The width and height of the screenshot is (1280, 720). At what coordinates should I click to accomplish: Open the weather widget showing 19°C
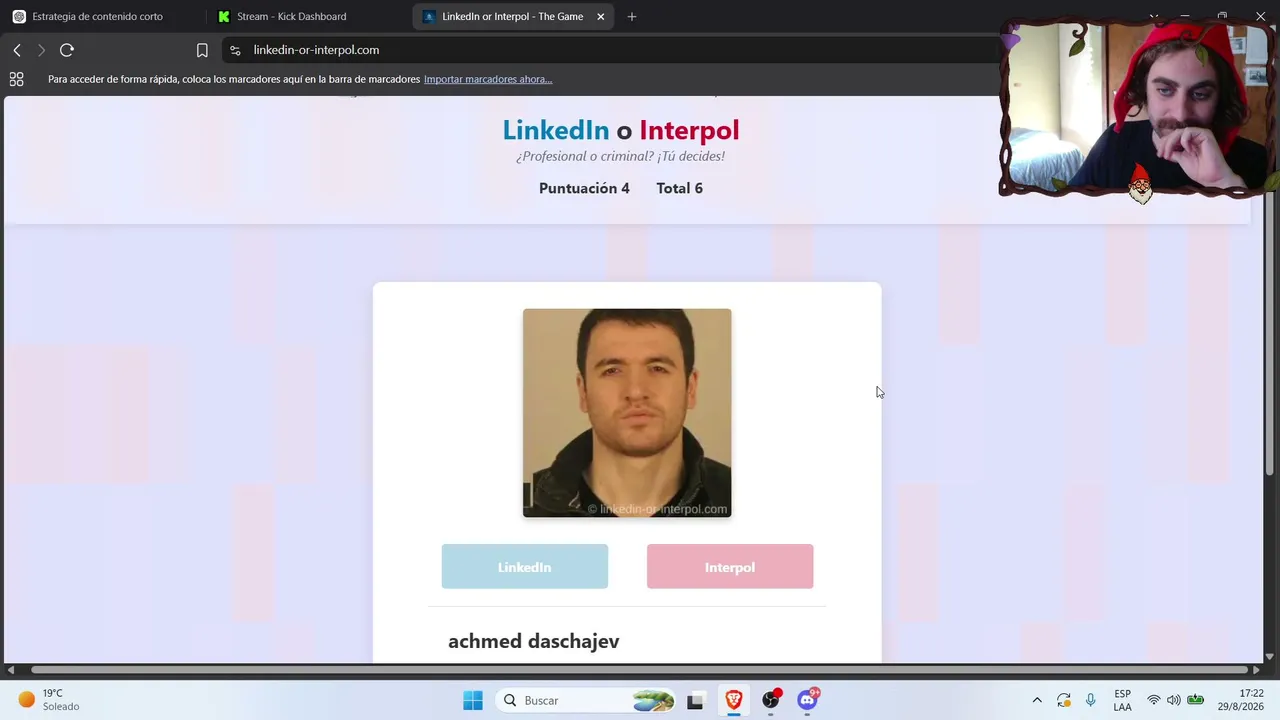pos(49,700)
